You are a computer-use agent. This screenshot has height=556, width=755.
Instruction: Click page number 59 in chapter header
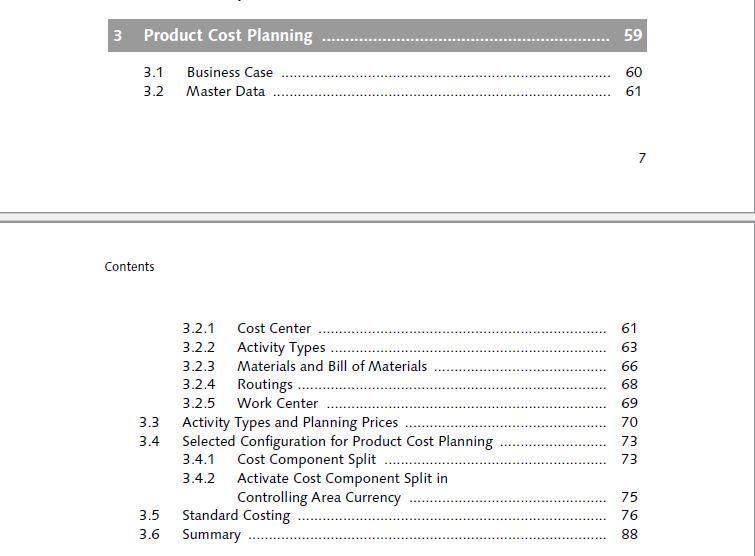633,35
